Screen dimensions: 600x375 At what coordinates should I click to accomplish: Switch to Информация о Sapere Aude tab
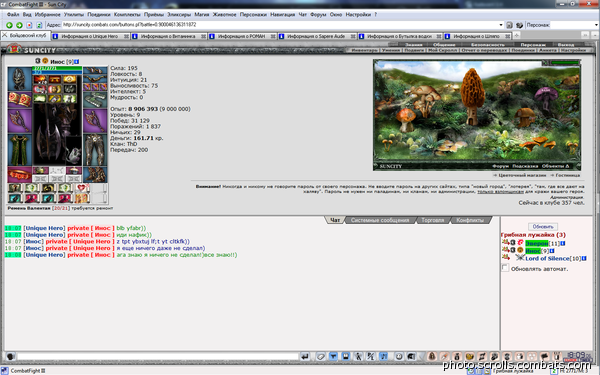[x=317, y=36]
